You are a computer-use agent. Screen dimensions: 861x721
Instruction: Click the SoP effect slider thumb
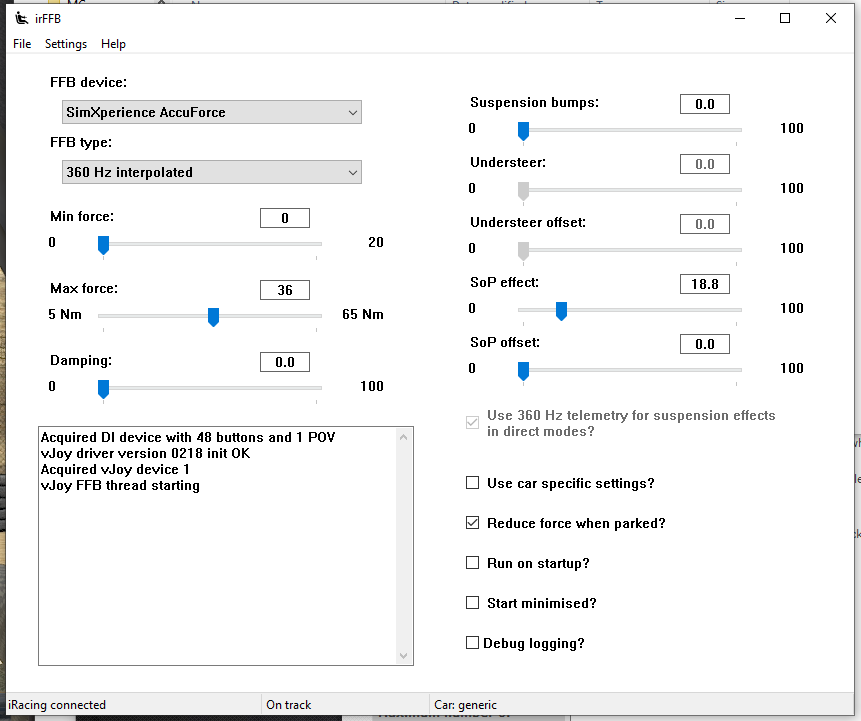561,311
